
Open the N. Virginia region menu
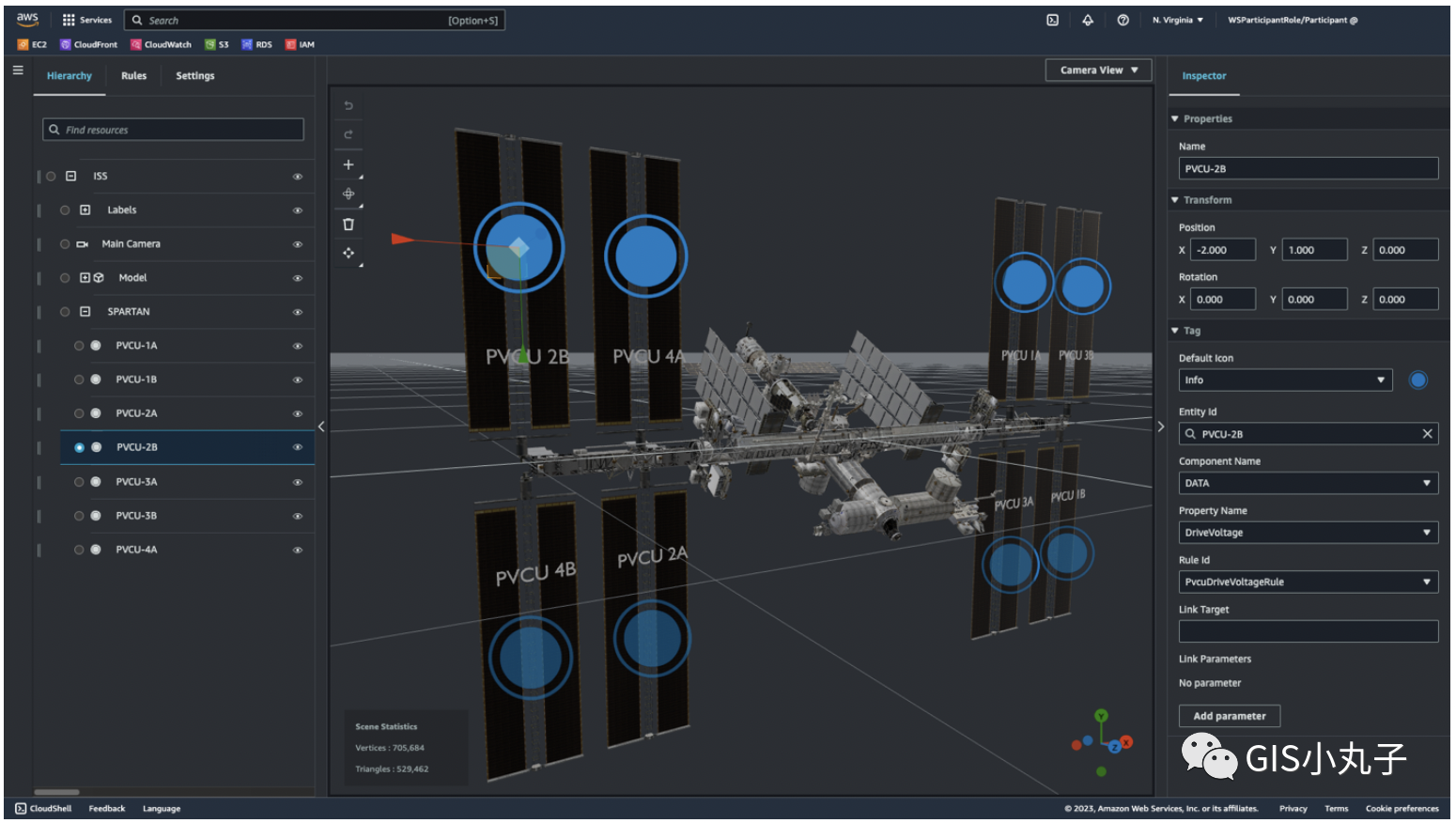click(x=1178, y=20)
